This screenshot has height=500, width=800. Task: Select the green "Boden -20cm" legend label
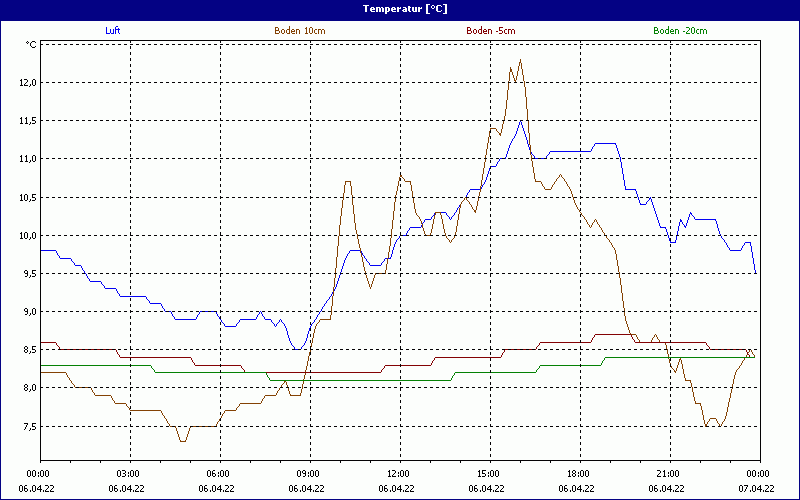point(680,31)
